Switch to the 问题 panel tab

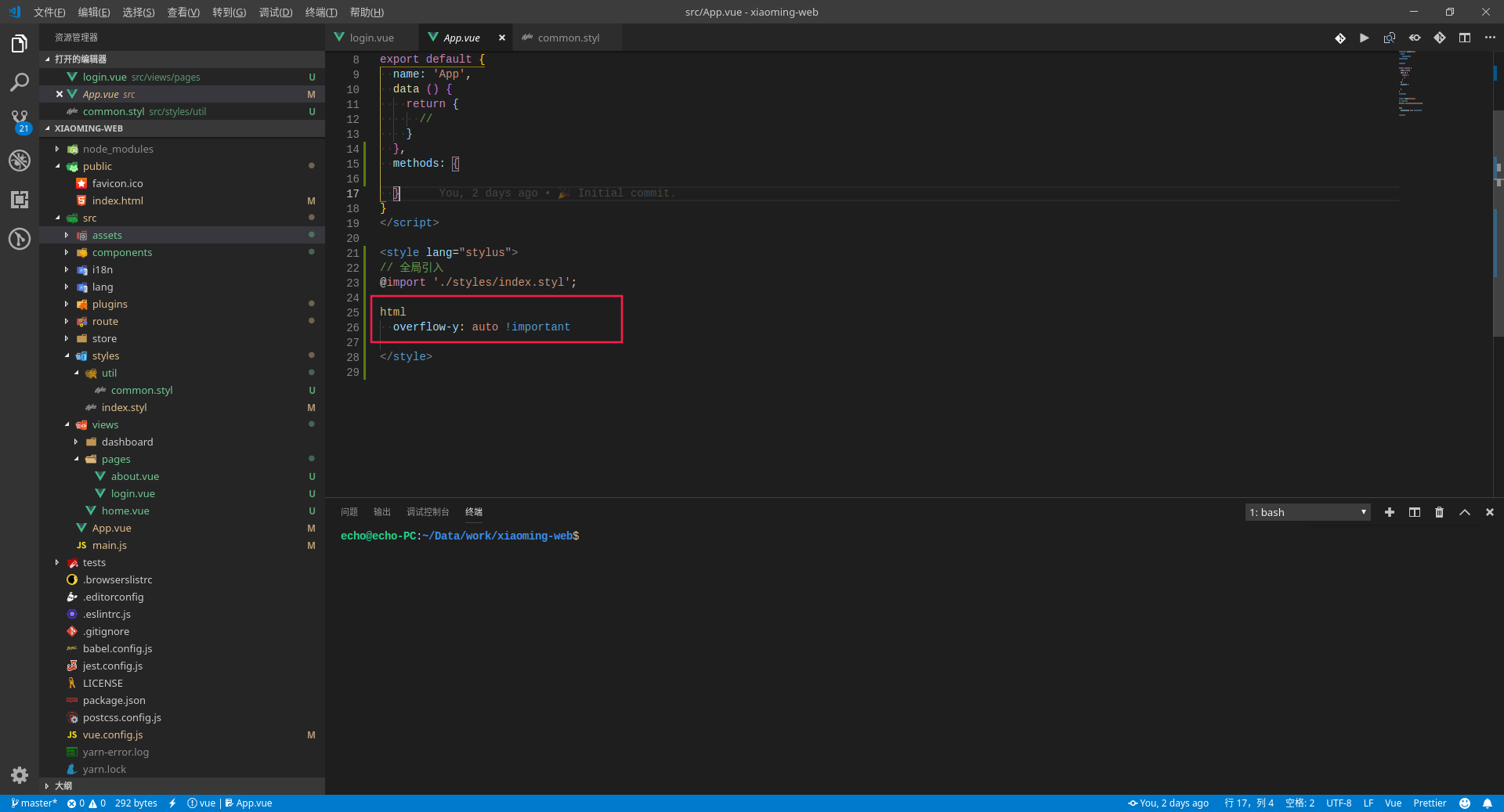[349, 512]
